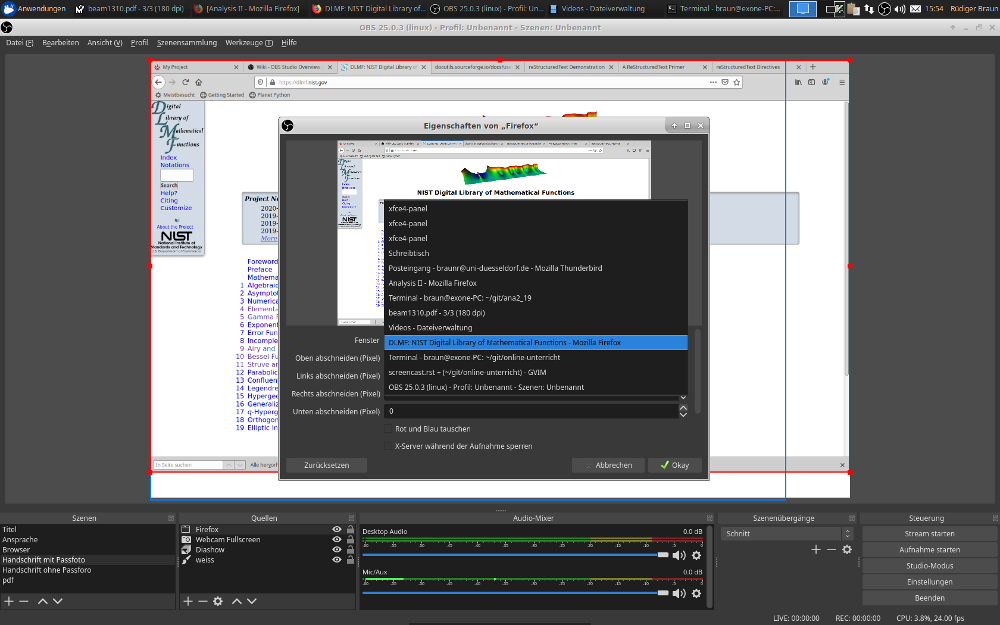Open the Bearbeiten menu

click(x=61, y=43)
